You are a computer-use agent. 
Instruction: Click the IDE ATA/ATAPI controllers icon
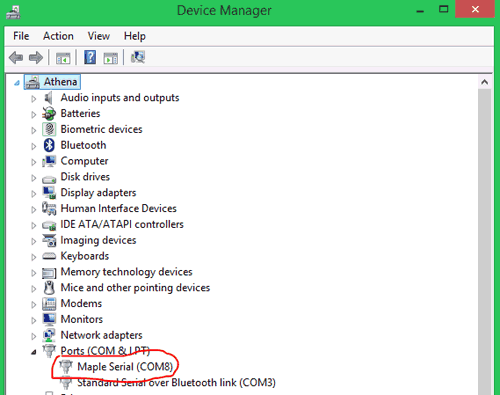pos(49,226)
